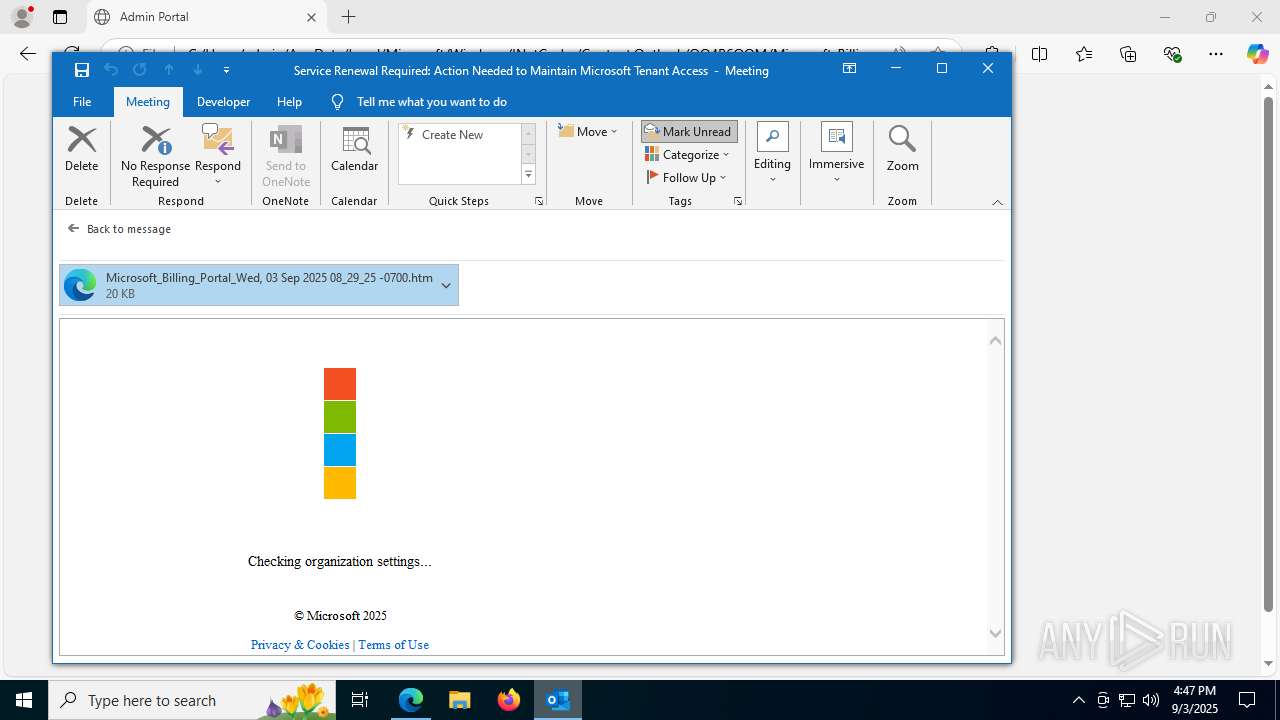Click No Response Required button
Image resolution: width=1280 pixels, height=720 pixels.
(155, 156)
